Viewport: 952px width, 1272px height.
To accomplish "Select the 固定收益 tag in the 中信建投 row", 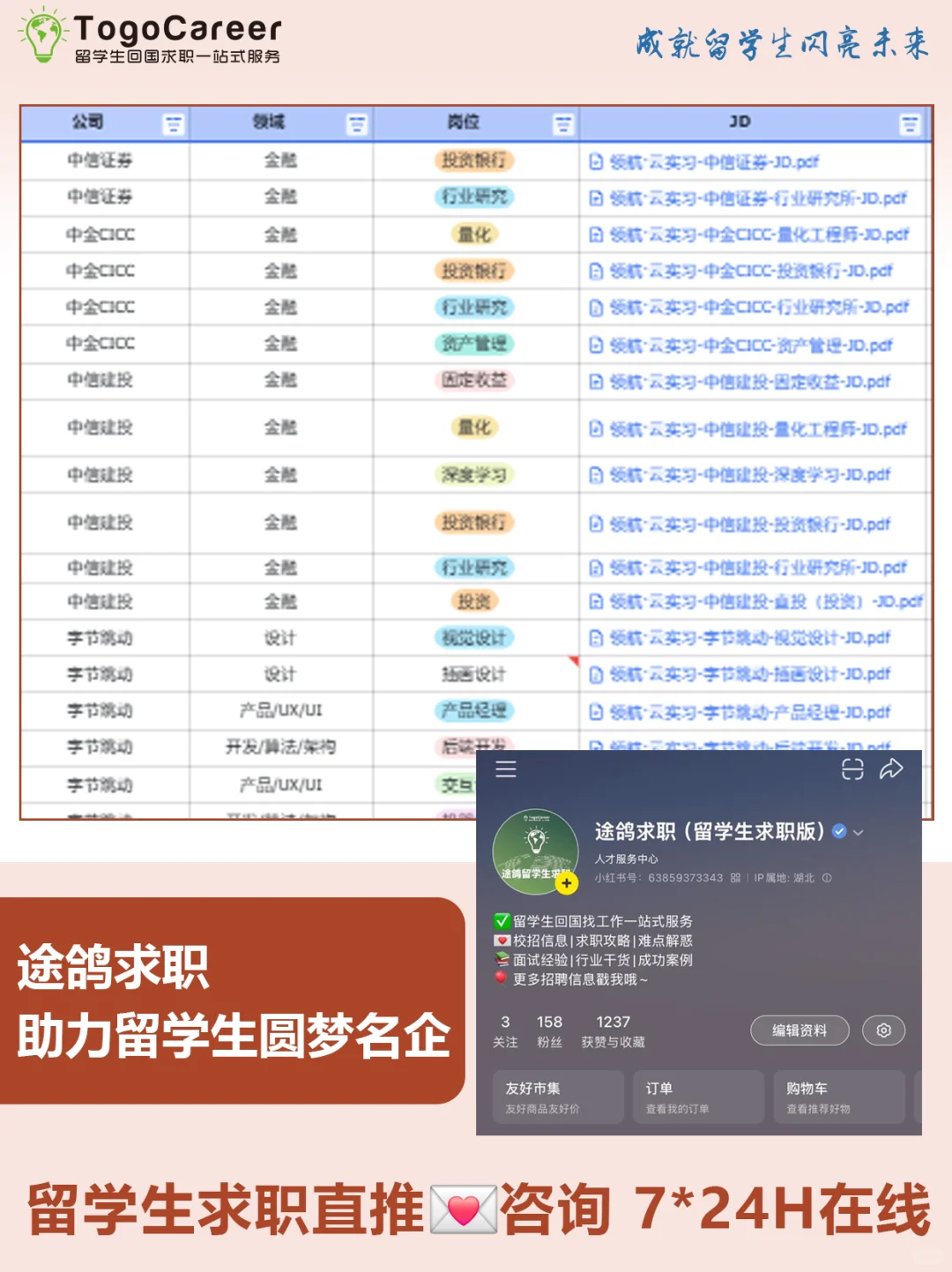I will click(474, 380).
